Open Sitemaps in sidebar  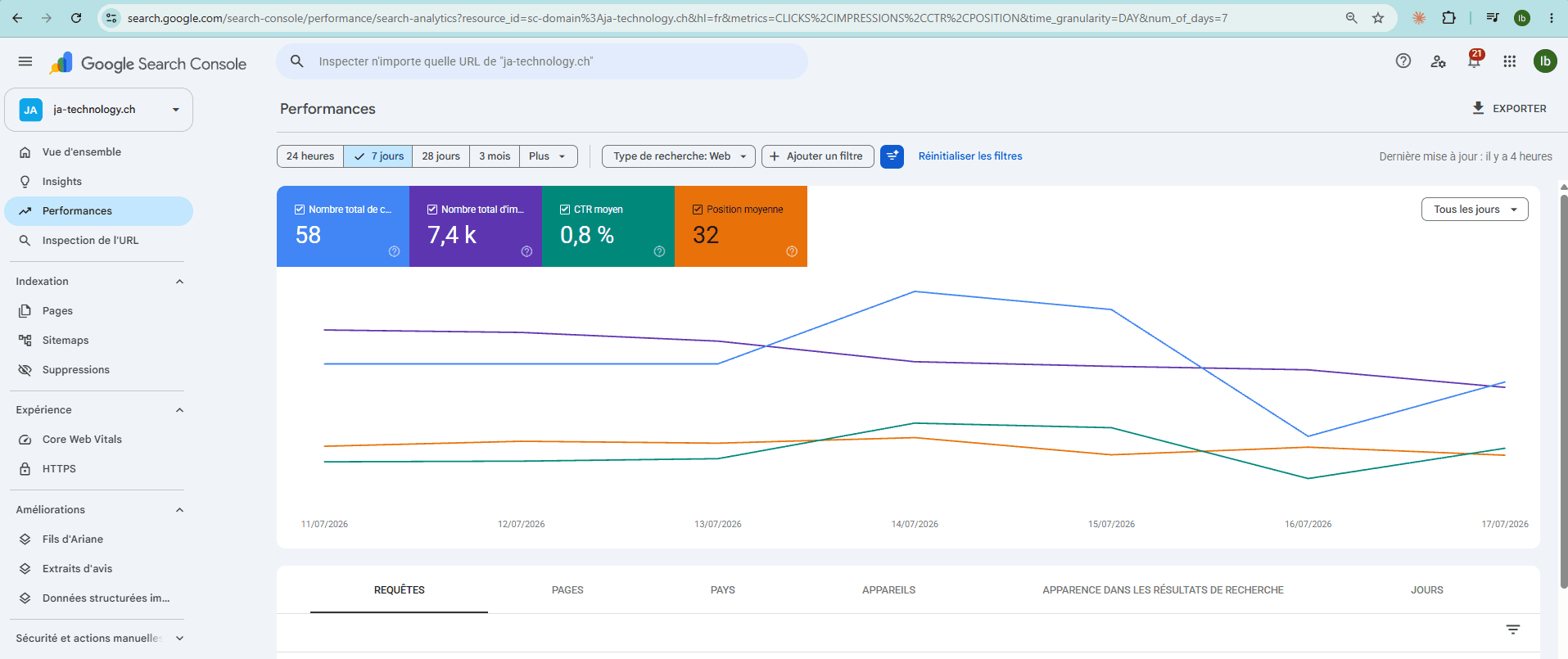[x=99, y=341]
